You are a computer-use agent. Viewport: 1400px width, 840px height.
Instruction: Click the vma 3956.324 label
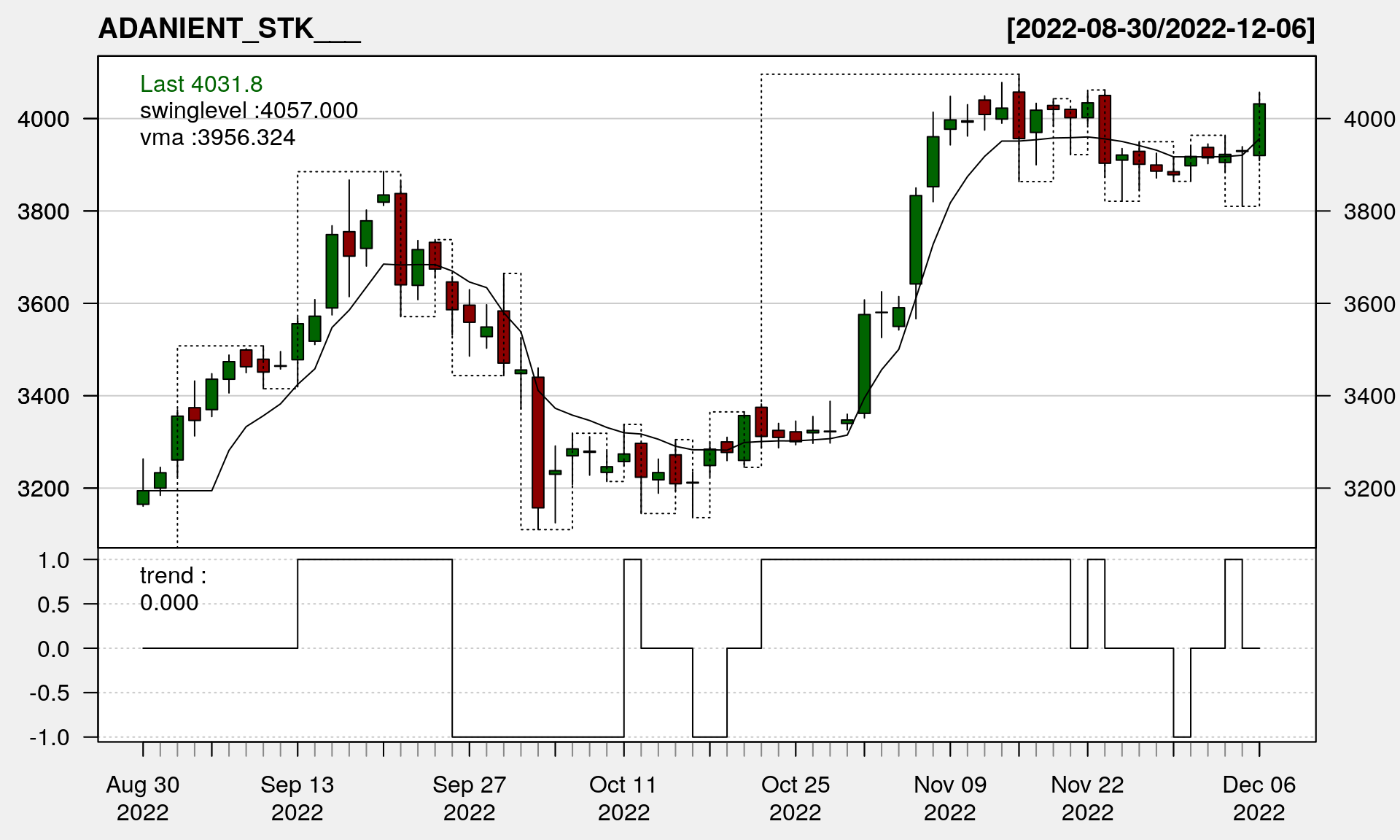tap(217, 138)
